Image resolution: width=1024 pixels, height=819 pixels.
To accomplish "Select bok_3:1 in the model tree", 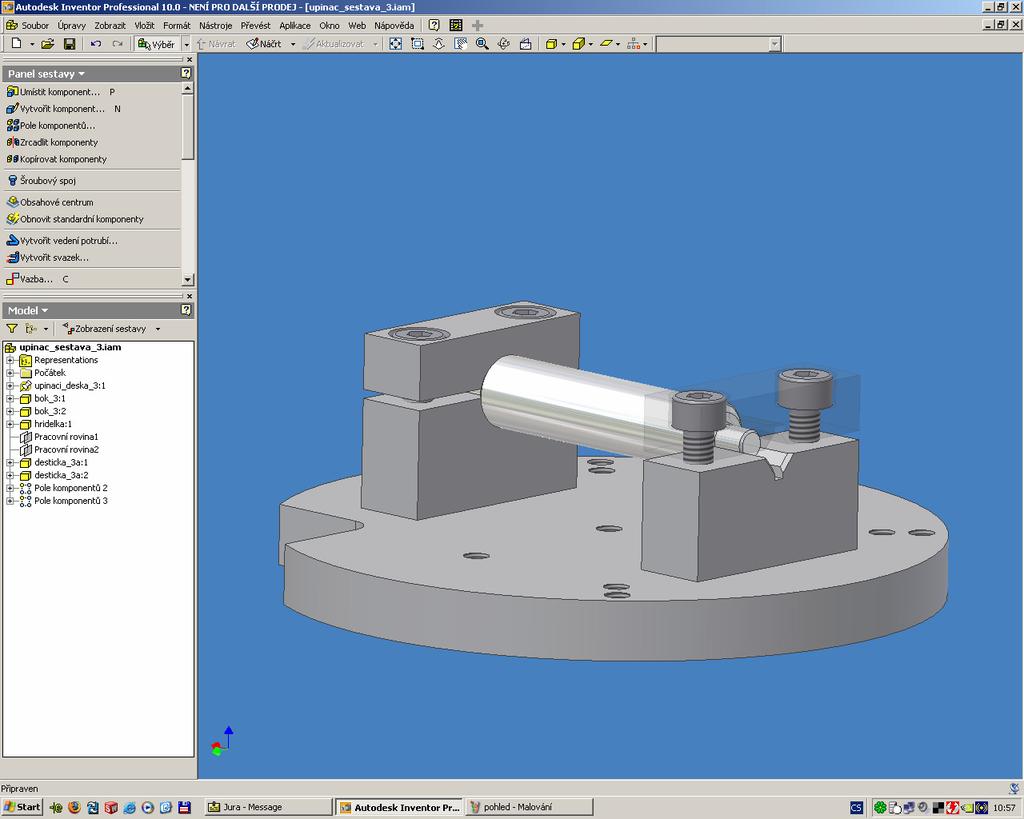I will pyautogui.click(x=50, y=398).
